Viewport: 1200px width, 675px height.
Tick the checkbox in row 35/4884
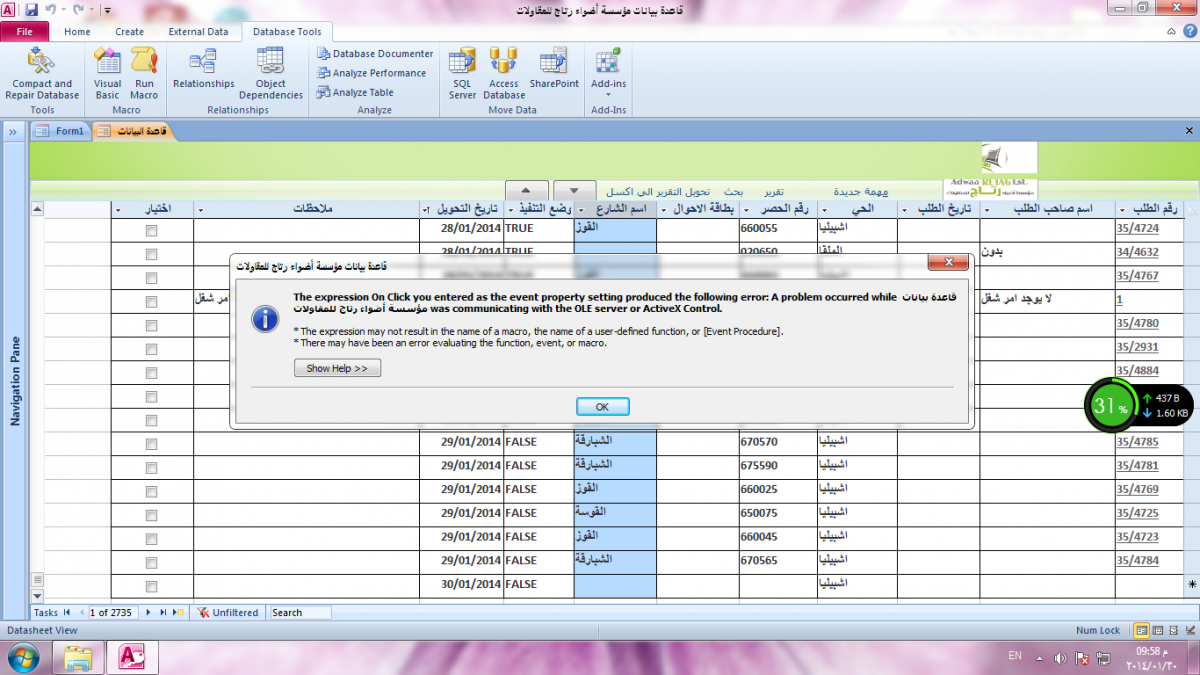coord(152,372)
